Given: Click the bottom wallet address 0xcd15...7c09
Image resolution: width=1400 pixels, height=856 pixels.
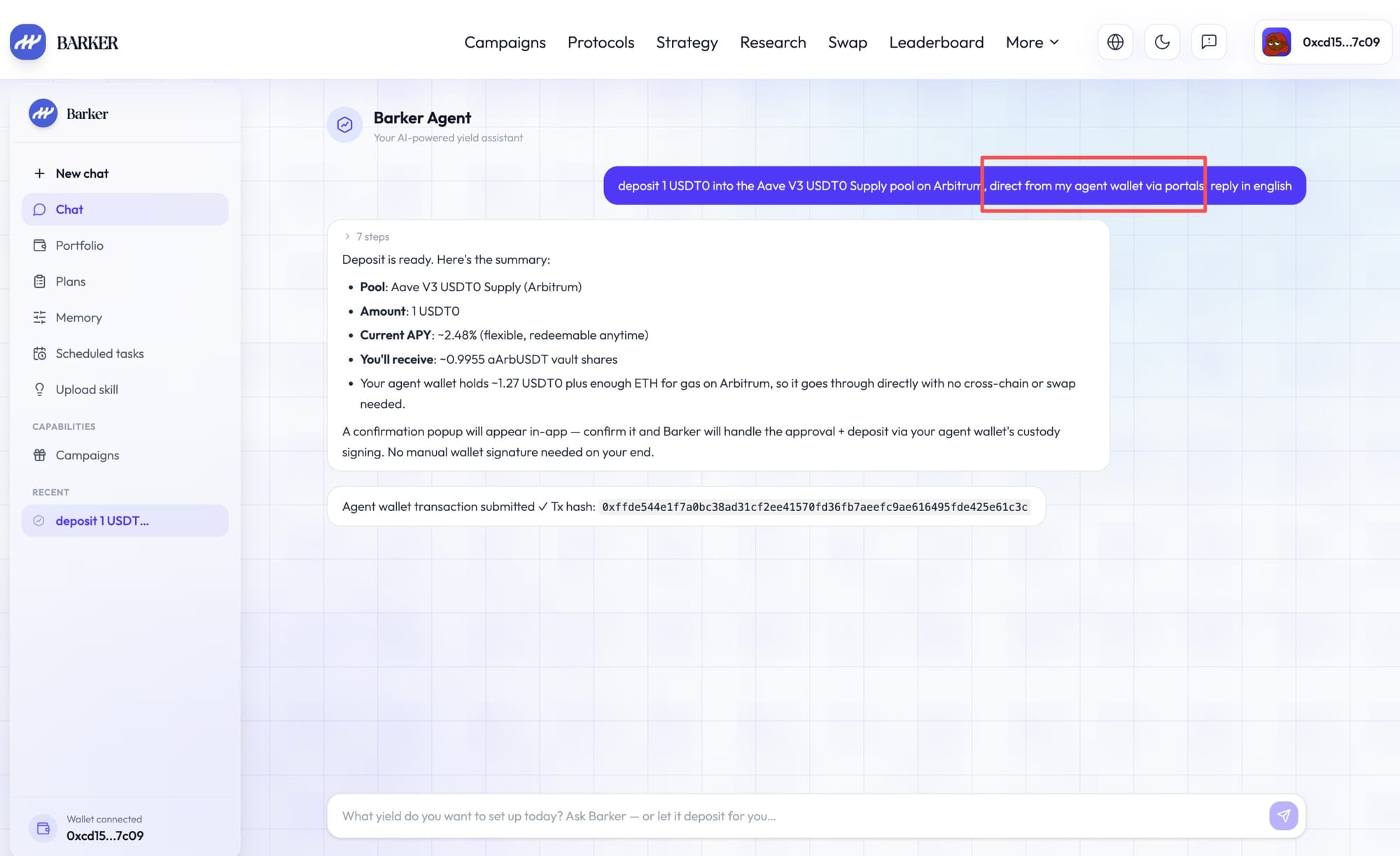Looking at the screenshot, I should point(105,836).
